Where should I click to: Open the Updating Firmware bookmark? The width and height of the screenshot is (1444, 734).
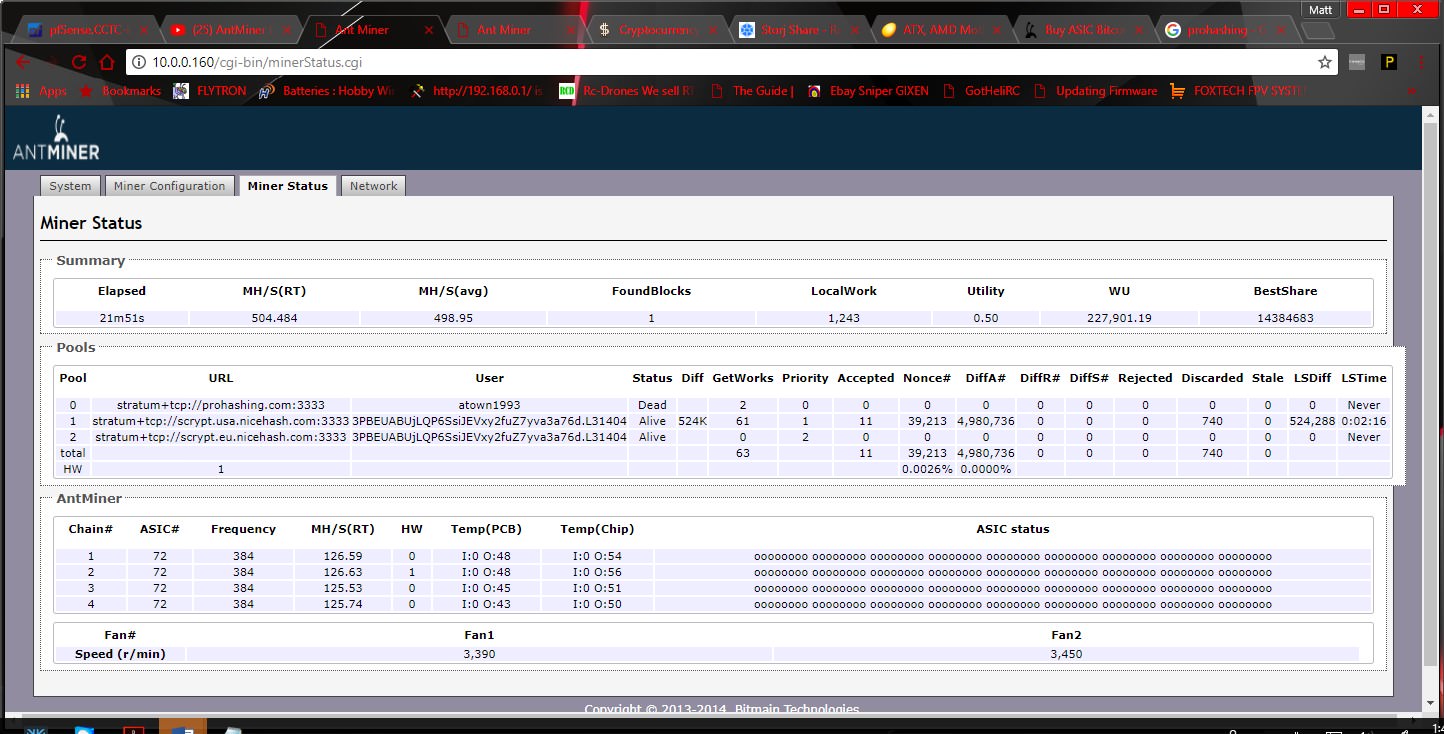[x=1095, y=91]
